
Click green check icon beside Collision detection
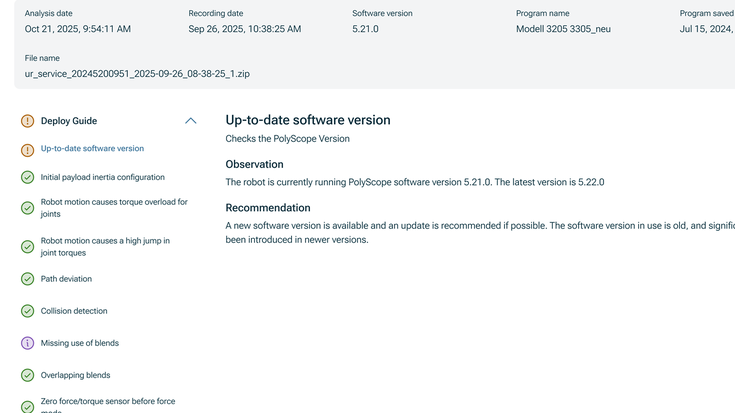(x=27, y=311)
